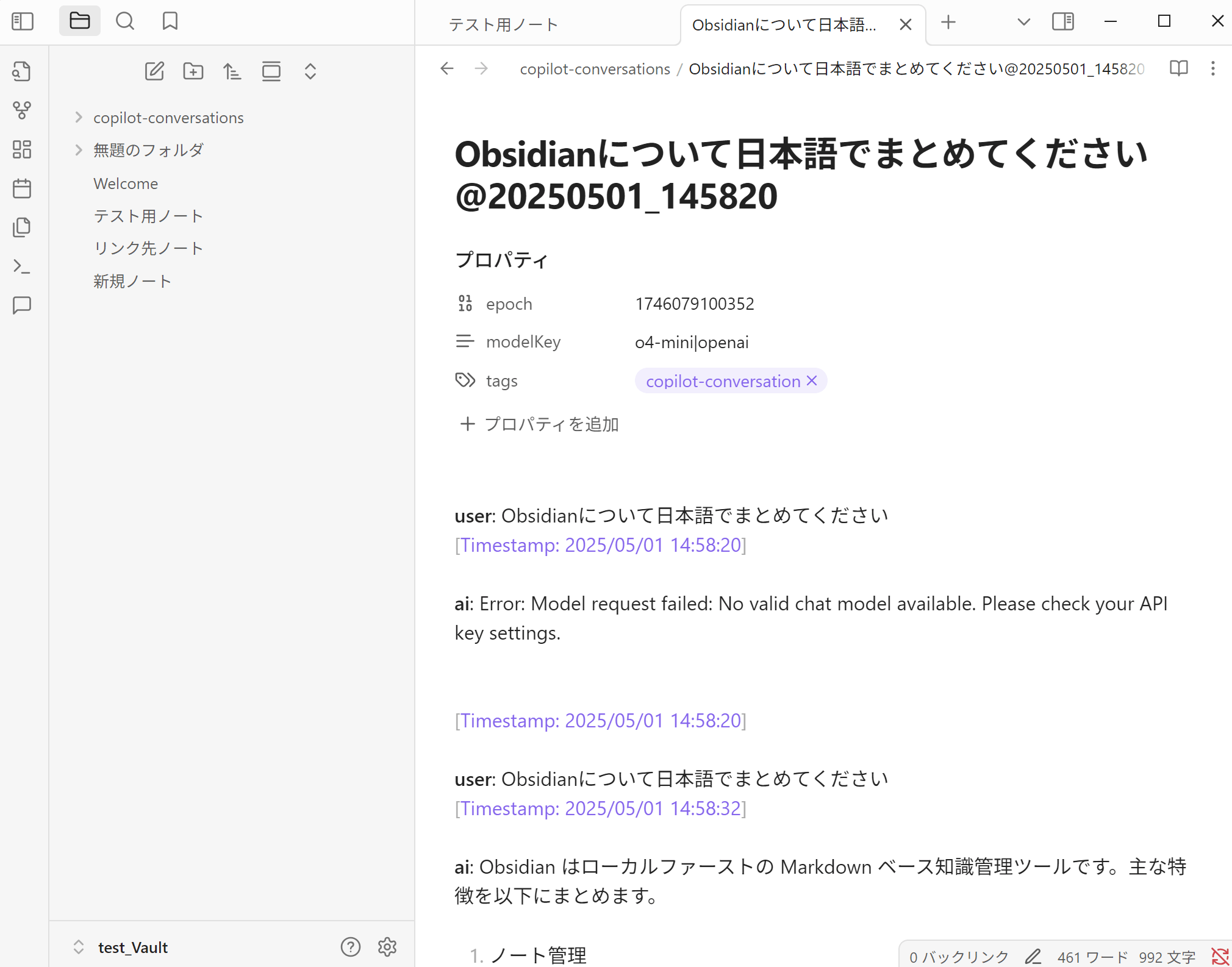This screenshot has width=1232, height=967.
Task: Open the search tab icon
Action: pos(125,21)
